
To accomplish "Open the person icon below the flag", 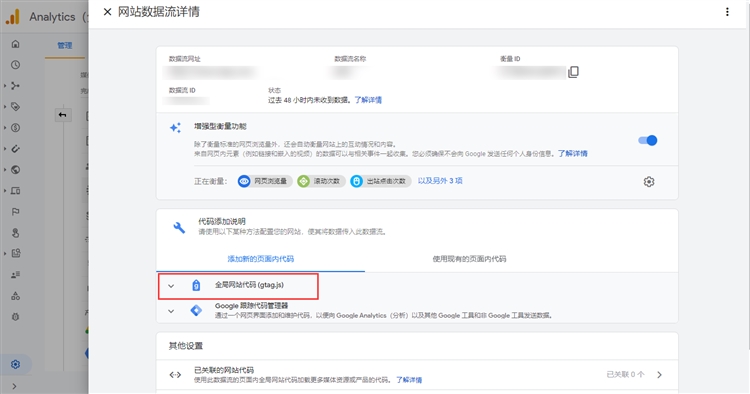I will (x=15, y=233).
